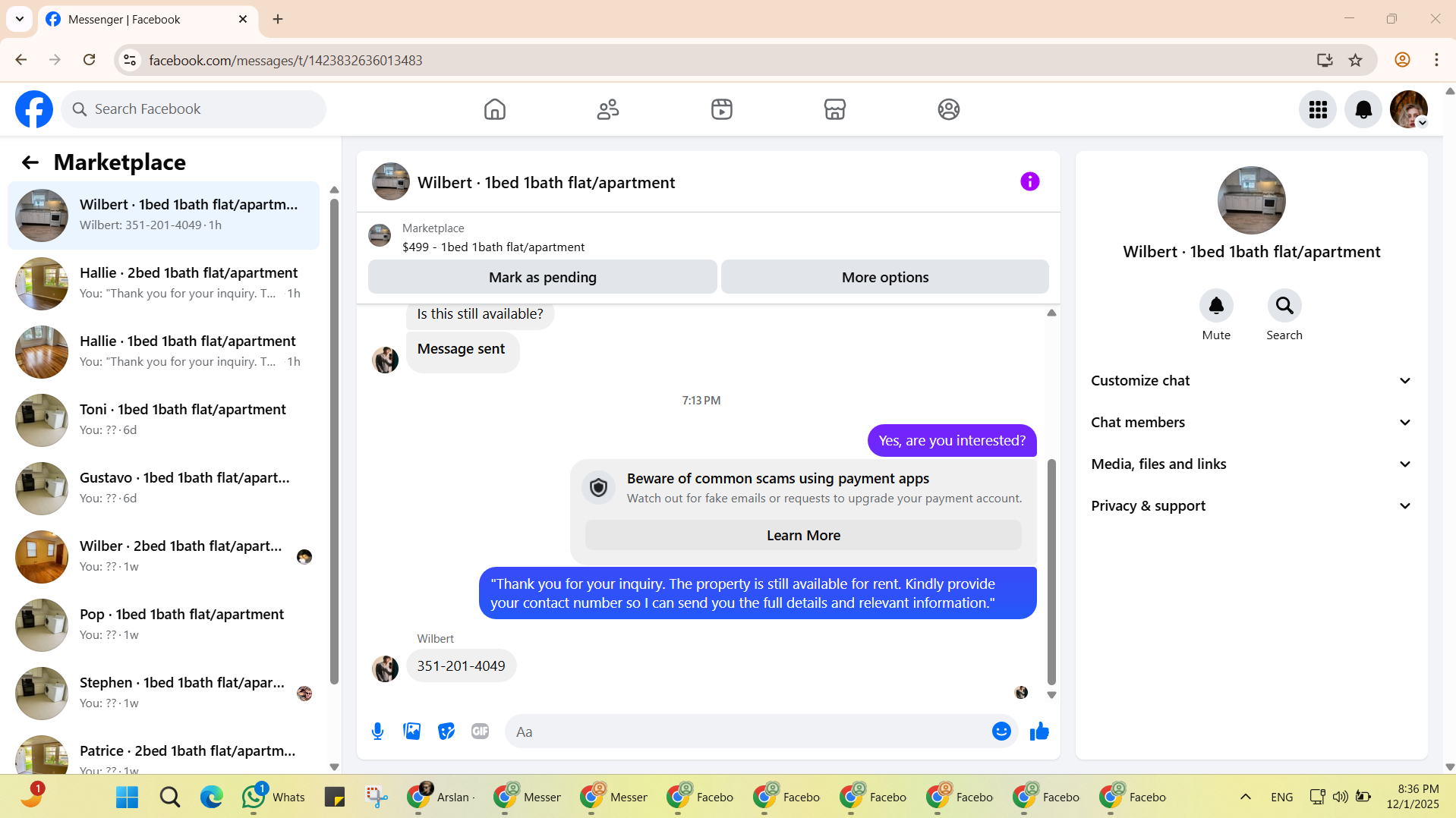Click the 'Yes, are you interested?' message
Viewport: 1456px width, 818px height.
[952, 441]
